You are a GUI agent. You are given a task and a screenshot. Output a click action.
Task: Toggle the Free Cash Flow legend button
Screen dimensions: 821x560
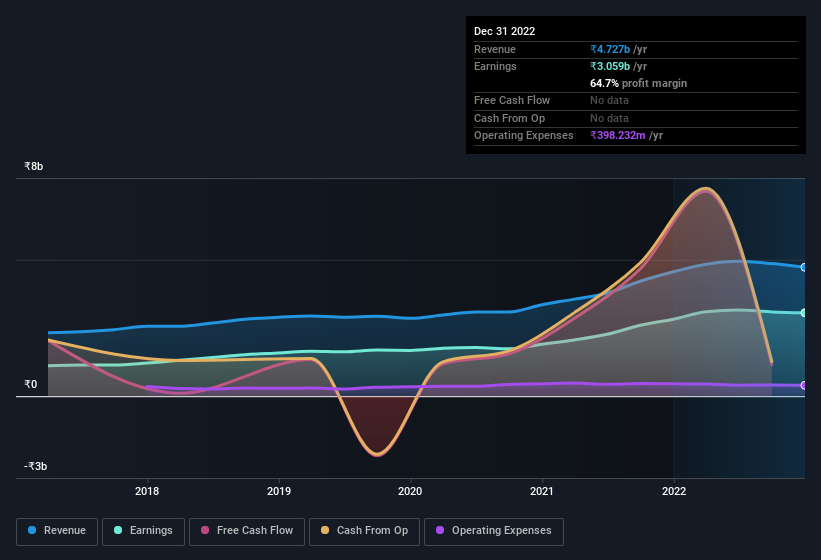tap(247, 531)
